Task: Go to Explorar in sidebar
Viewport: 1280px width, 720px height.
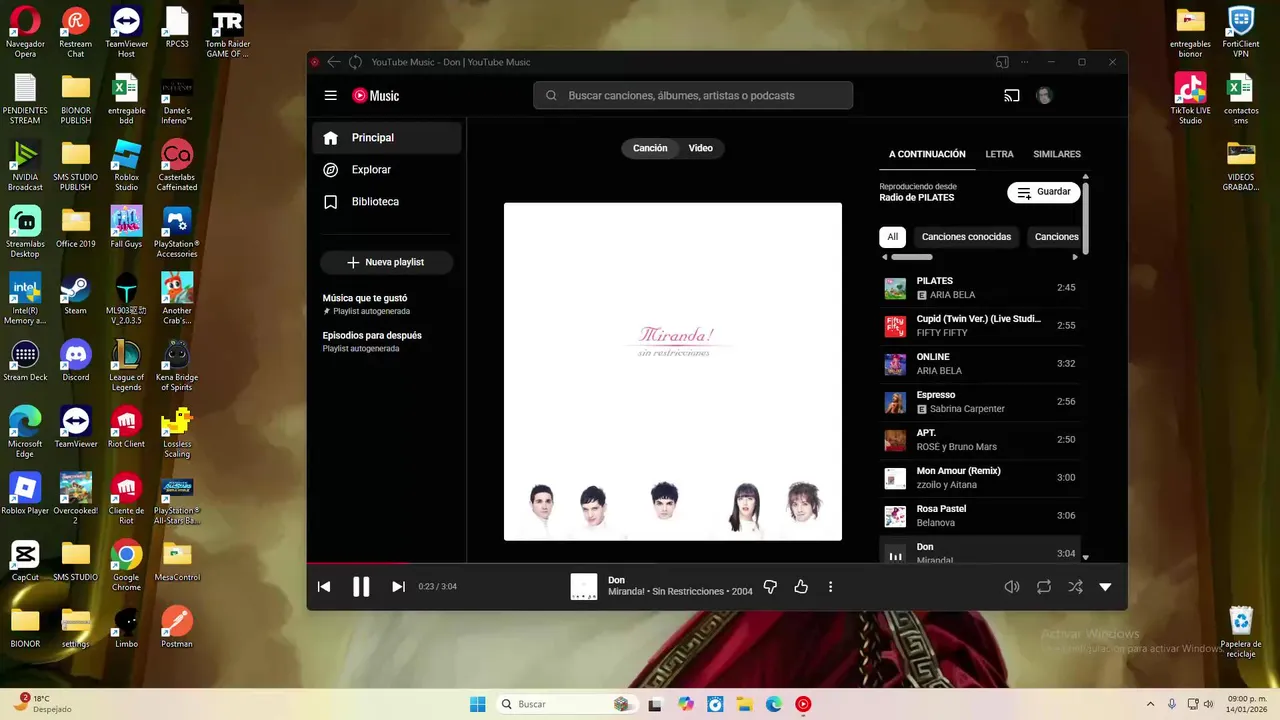Action: 387,170
